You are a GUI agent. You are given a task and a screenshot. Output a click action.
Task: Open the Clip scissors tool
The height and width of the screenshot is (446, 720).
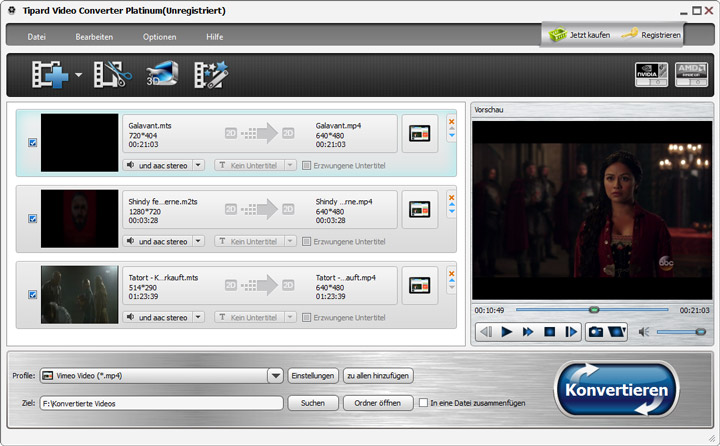pyautogui.click(x=112, y=74)
